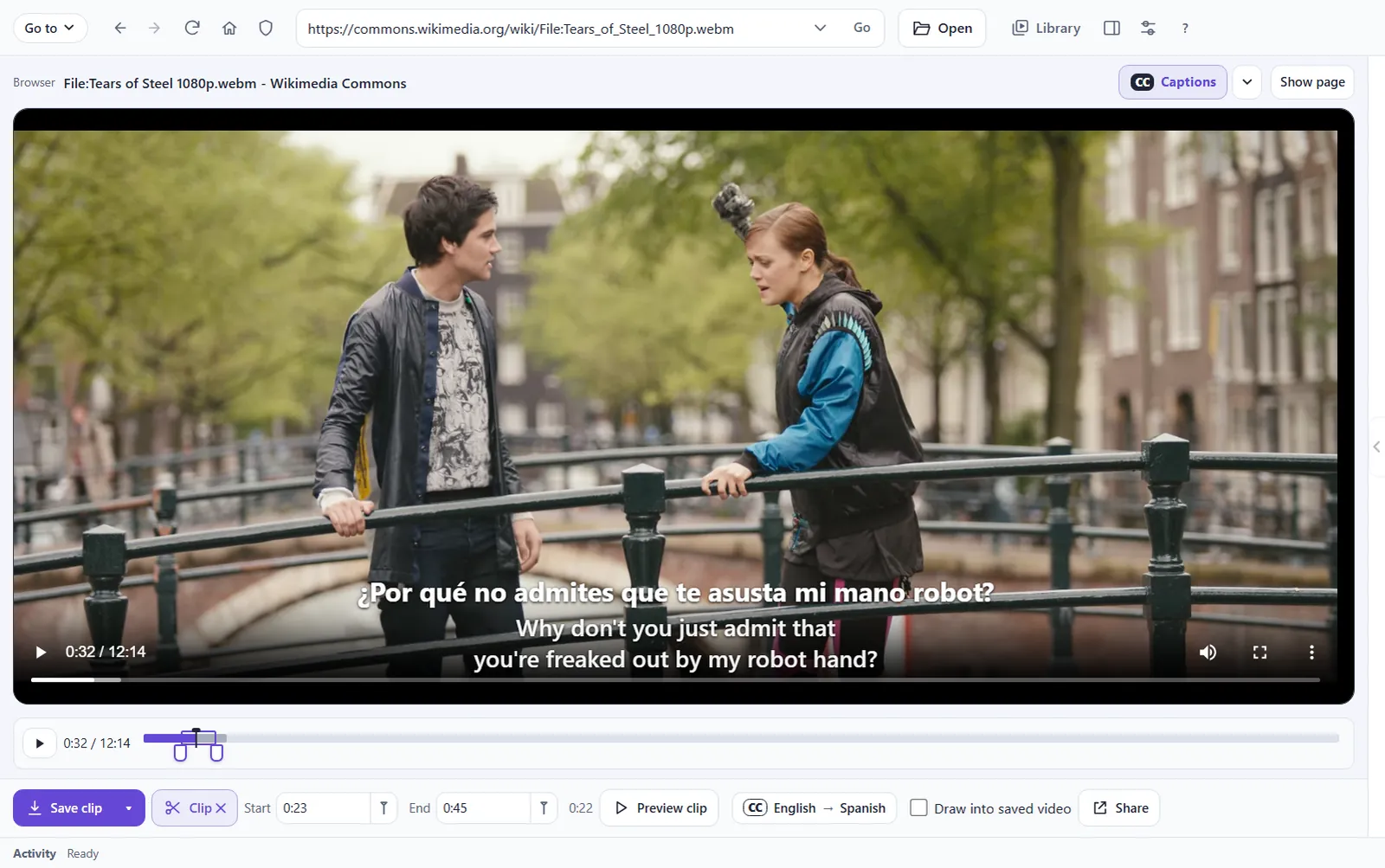Mute the video volume
The height and width of the screenshot is (868, 1385).
1208,652
